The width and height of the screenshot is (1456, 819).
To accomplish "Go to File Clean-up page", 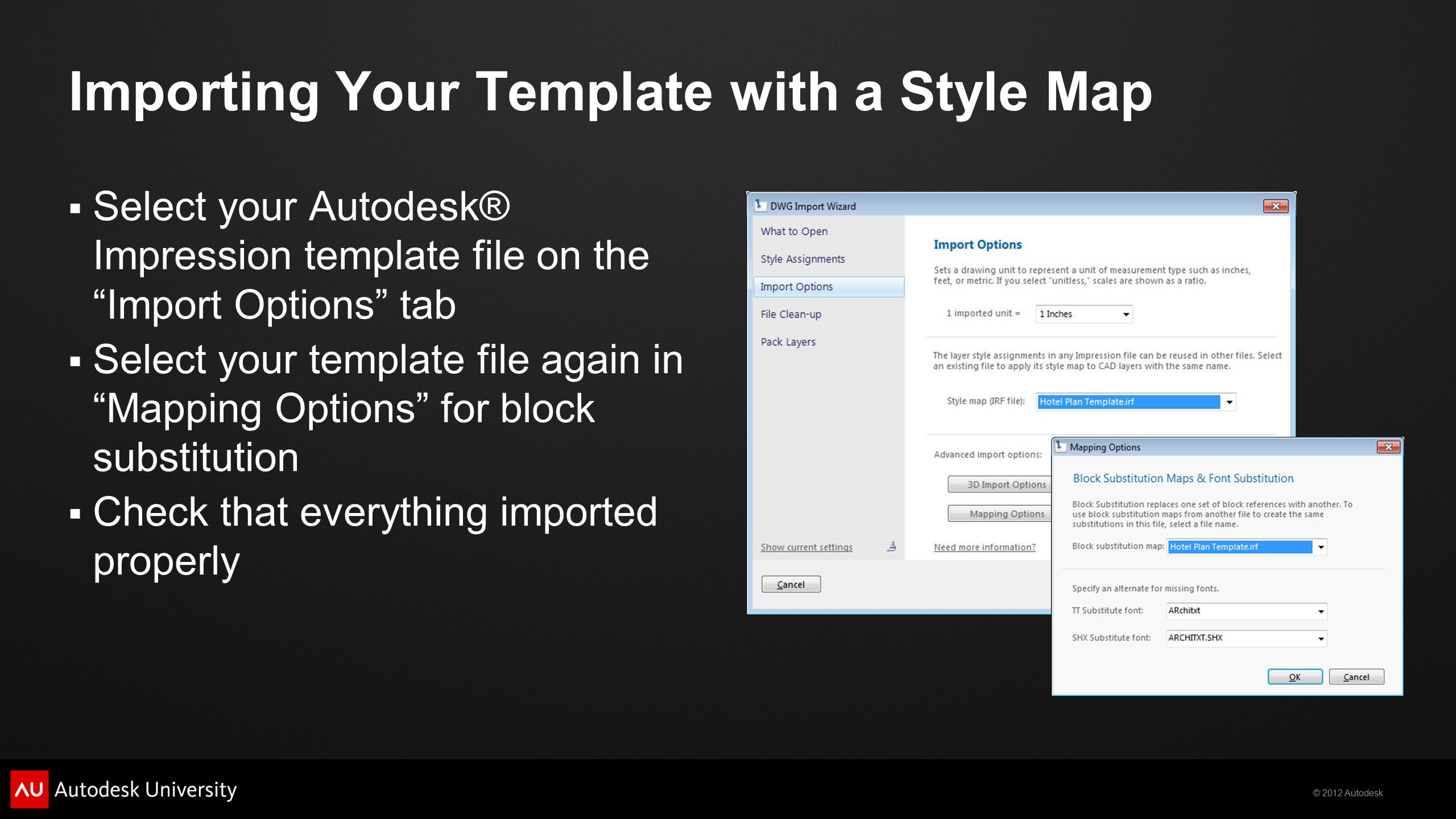I will point(791,314).
